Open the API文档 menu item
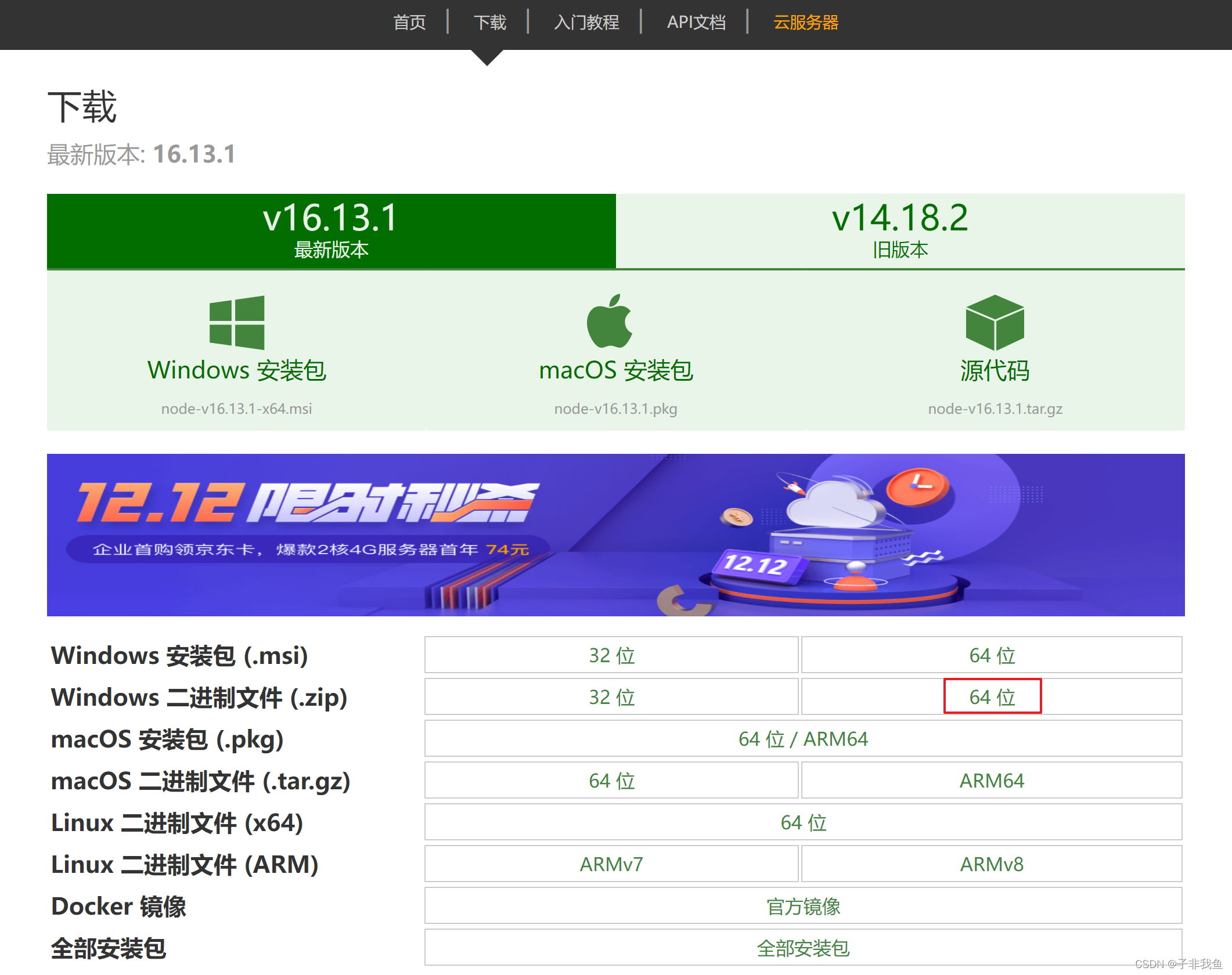1232x975 pixels. coord(696,22)
